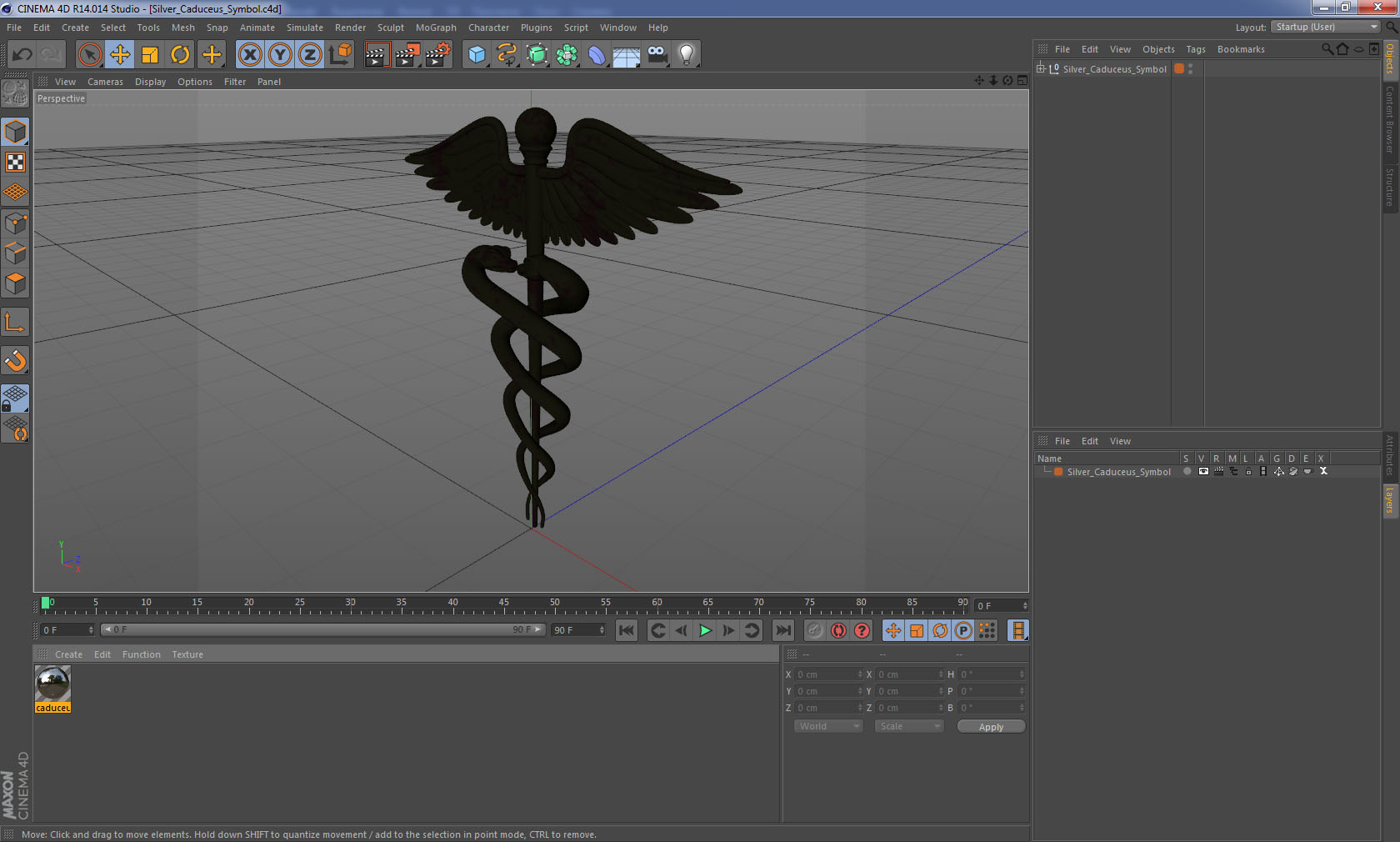1400x842 pixels.
Task: Open the spline pen tool
Action: coord(507,55)
